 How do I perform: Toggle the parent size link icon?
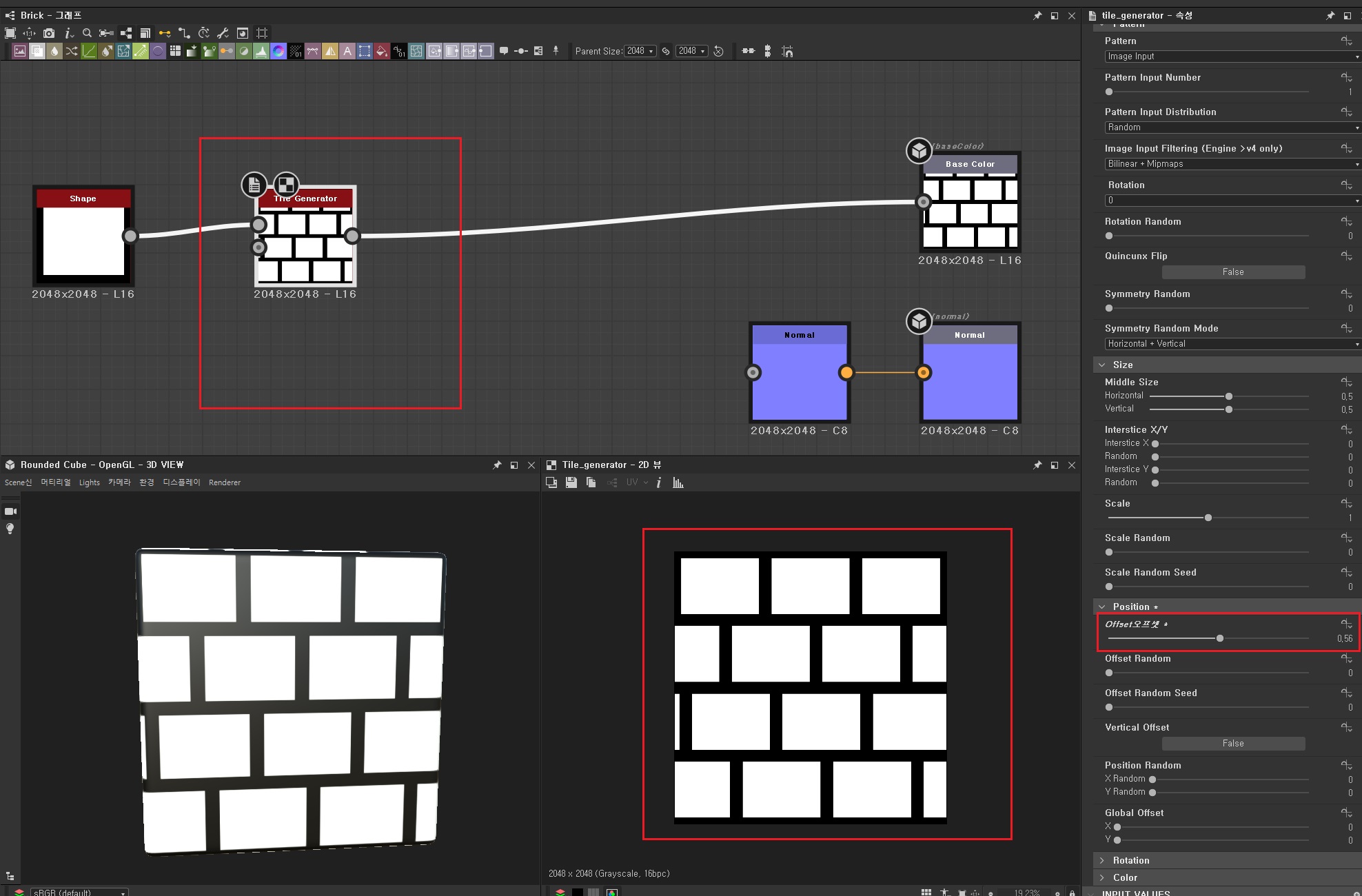(666, 51)
